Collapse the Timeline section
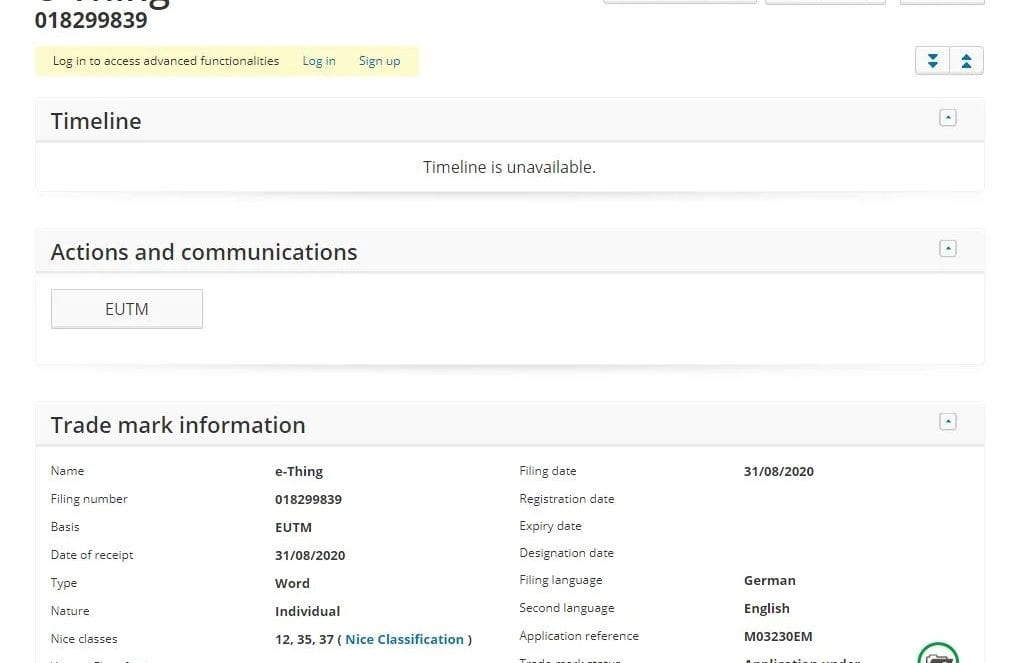Viewport: 1018px width, 663px height. (948, 118)
